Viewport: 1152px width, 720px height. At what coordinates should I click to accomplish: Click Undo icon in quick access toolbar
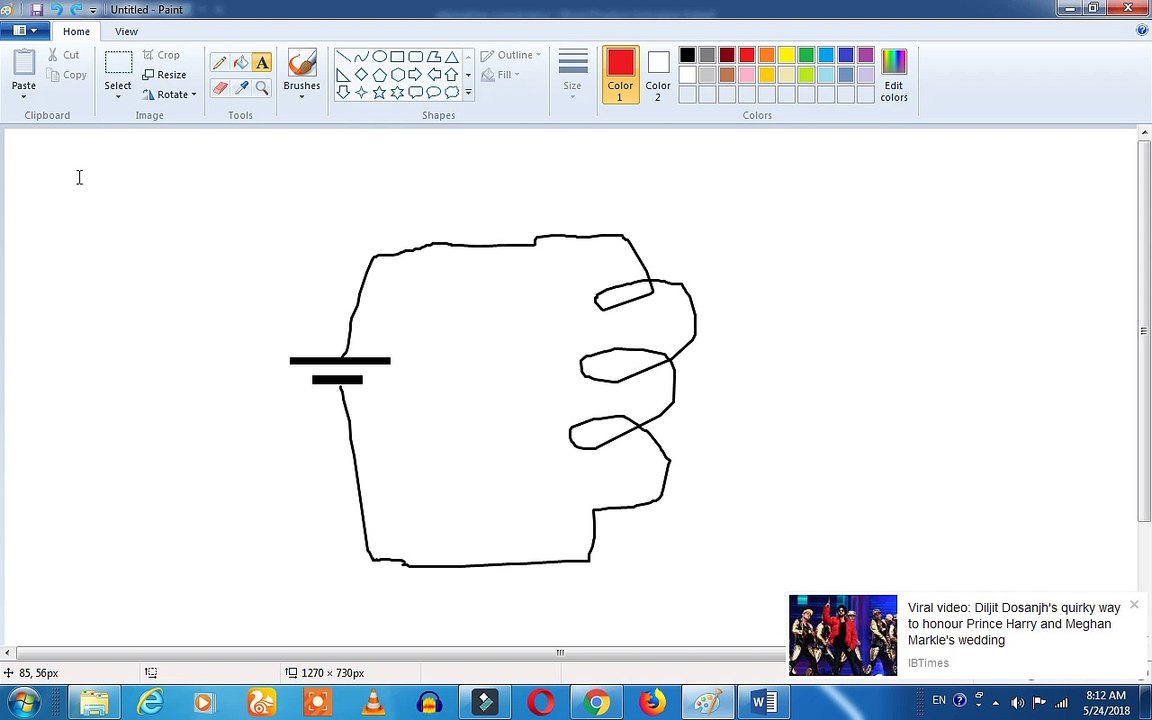[57, 10]
